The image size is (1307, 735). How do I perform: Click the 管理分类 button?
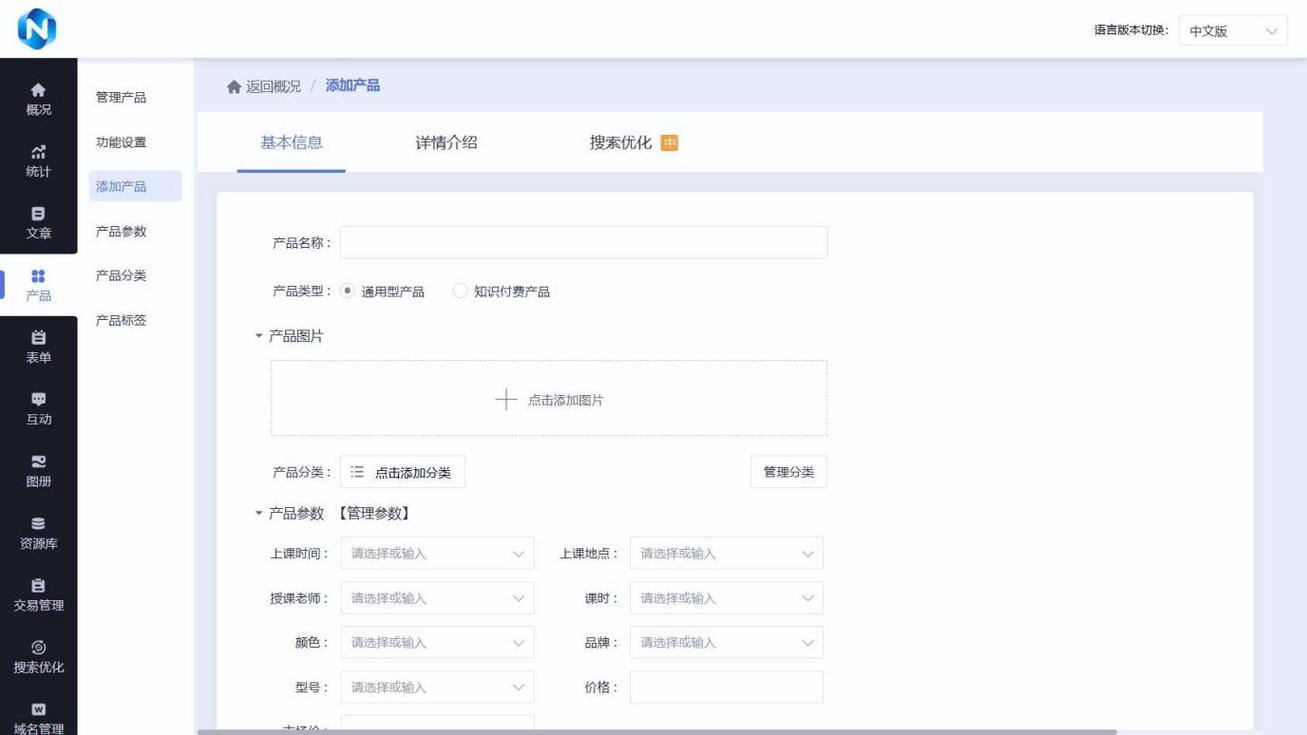tap(788, 471)
